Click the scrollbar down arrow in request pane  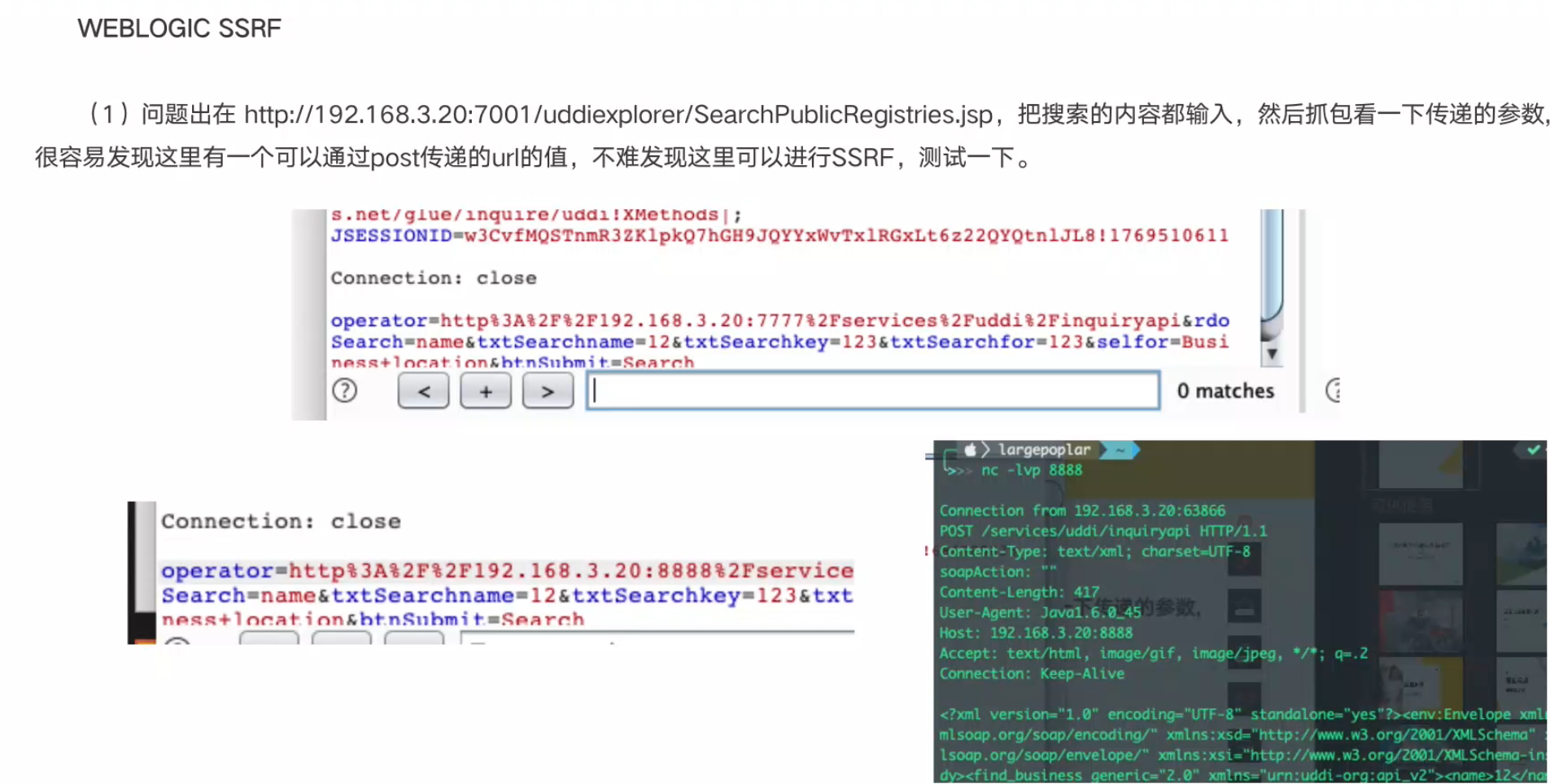tap(1272, 355)
